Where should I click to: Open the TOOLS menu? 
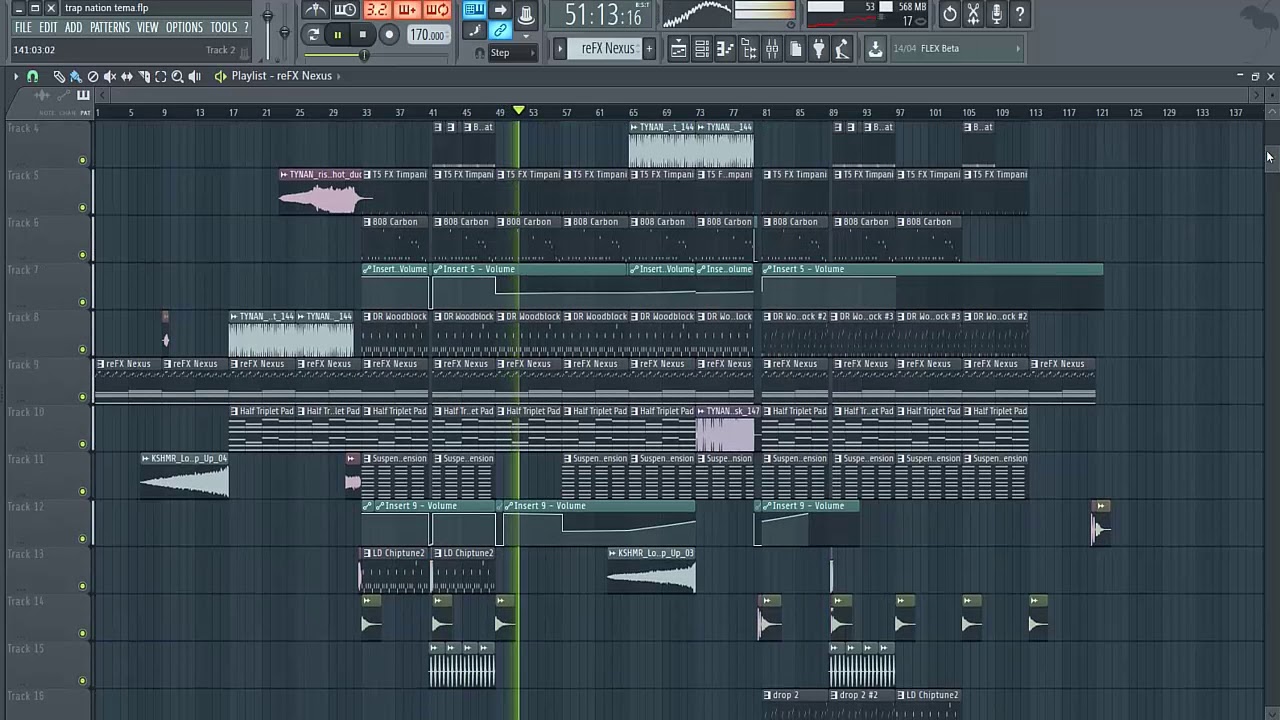tap(224, 28)
